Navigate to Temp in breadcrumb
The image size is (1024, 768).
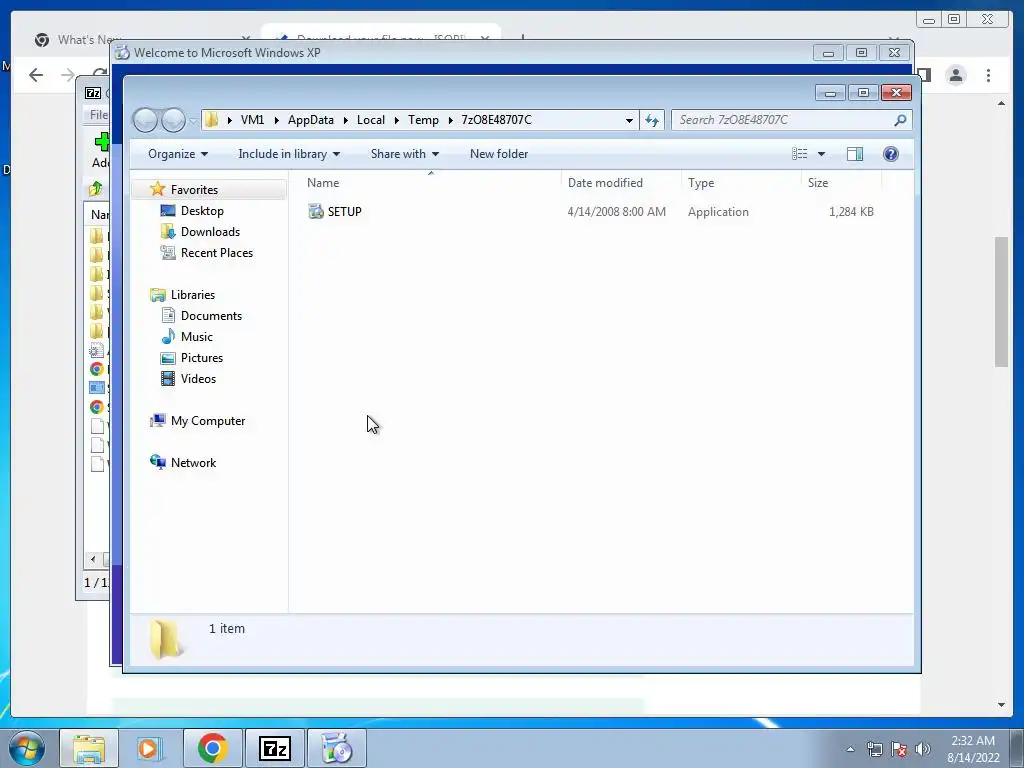pyautogui.click(x=423, y=120)
